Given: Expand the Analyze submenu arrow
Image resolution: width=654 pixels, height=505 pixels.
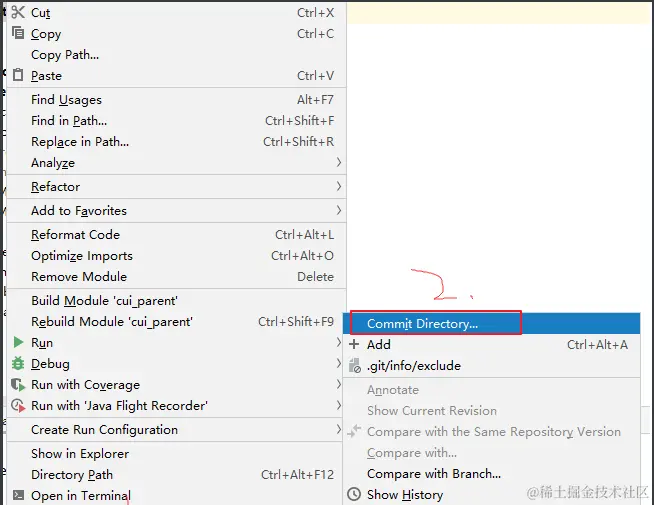Looking at the screenshot, I should tap(339, 162).
